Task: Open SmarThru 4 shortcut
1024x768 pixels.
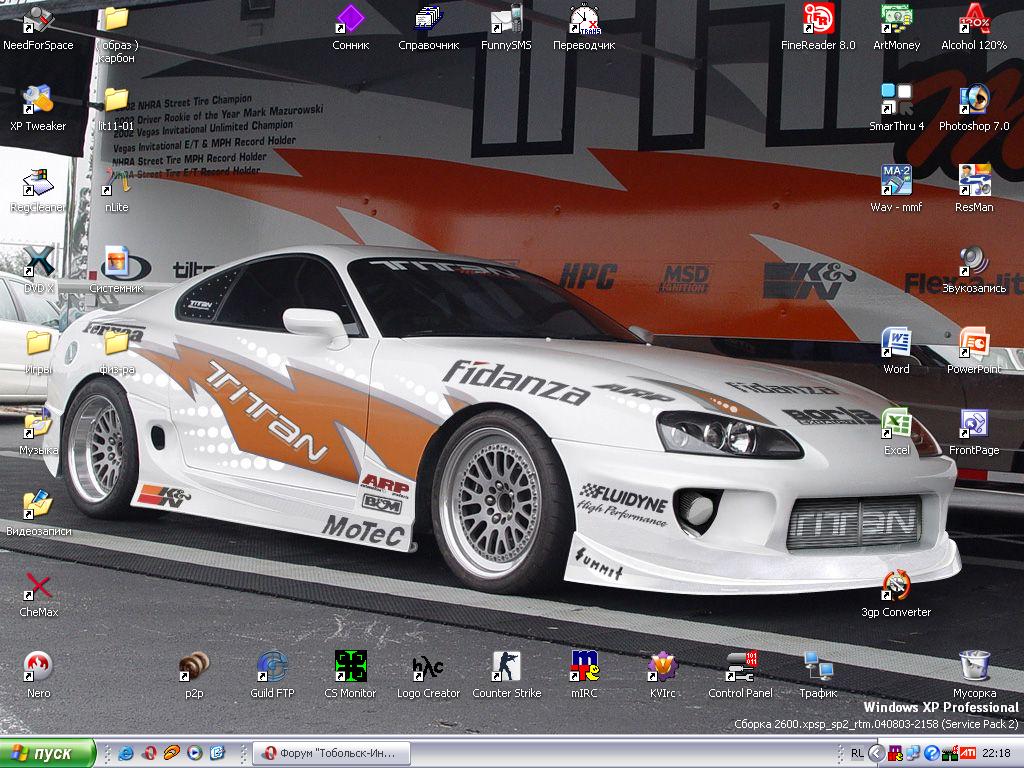Action: click(896, 109)
